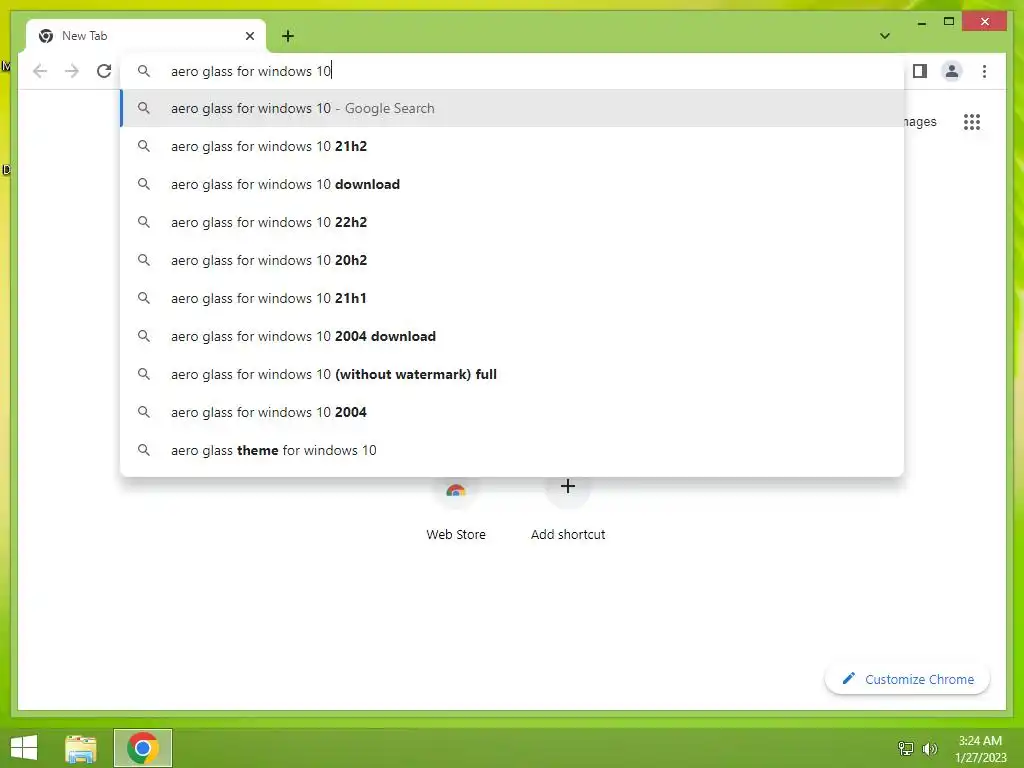Image resolution: width=1024 pixels, height=768 pixels.
Task: Choose the '22h2' suggestion
Action: coord(512,222)
